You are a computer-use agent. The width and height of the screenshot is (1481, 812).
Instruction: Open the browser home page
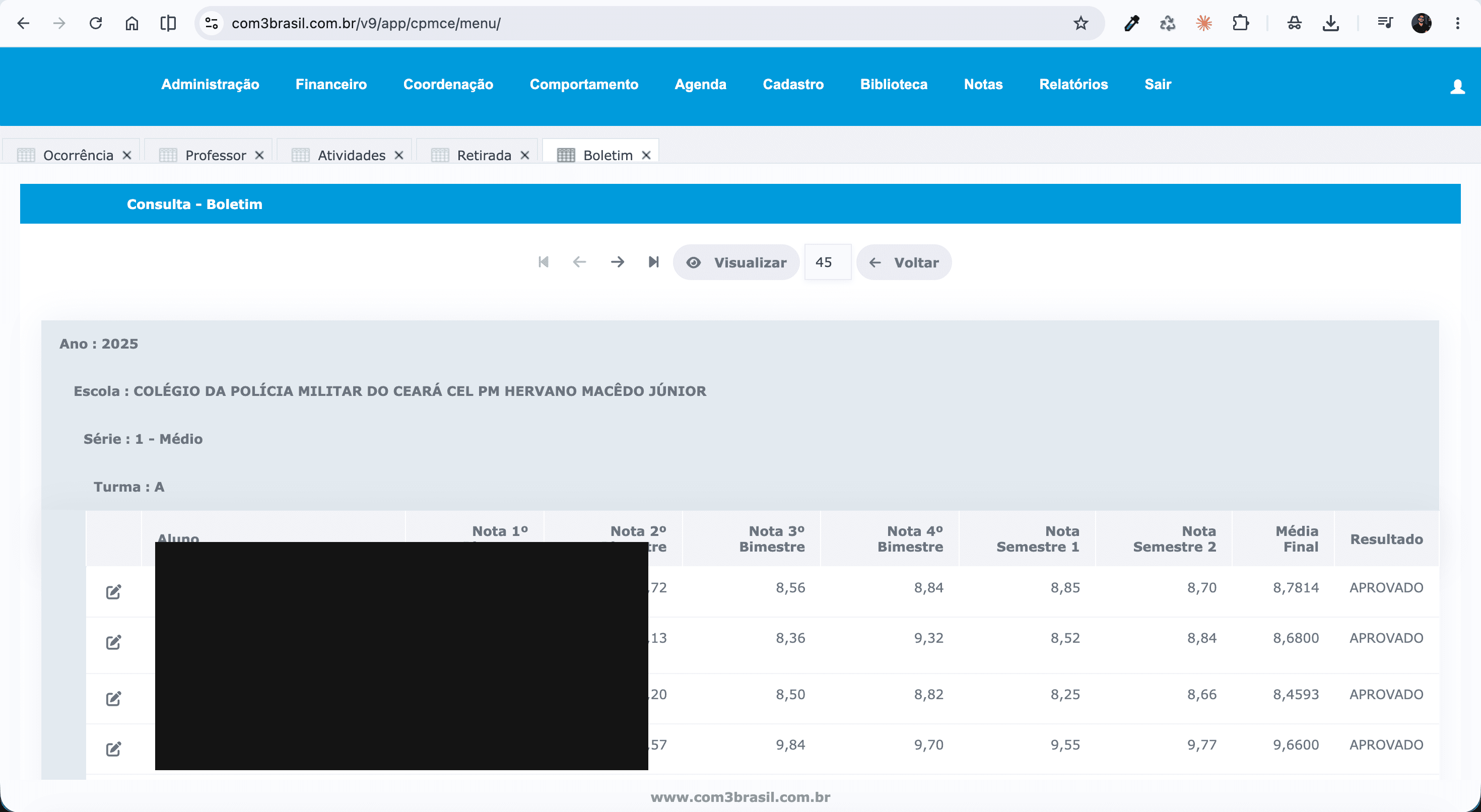click(x=131, y=23)
